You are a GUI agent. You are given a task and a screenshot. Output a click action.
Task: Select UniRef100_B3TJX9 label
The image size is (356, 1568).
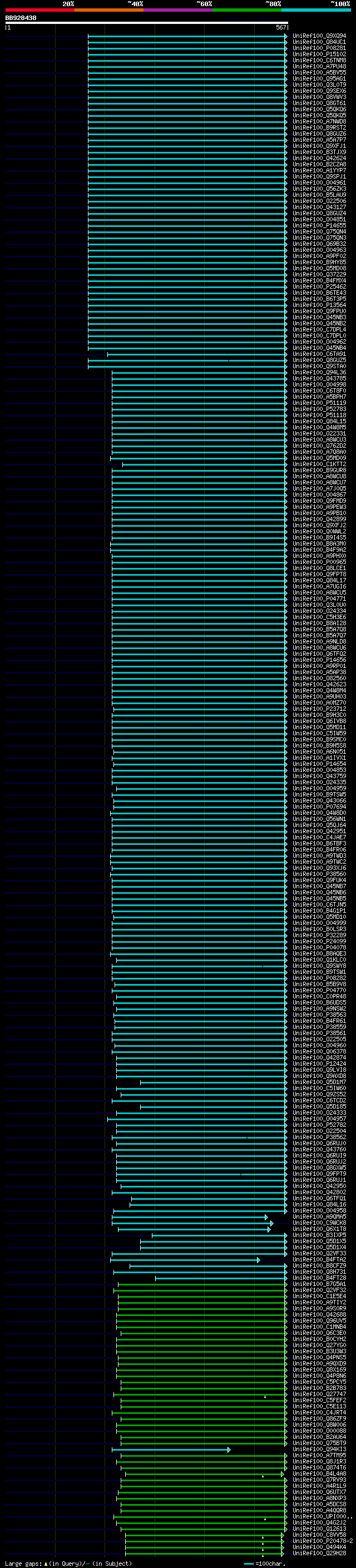(319, 152)
